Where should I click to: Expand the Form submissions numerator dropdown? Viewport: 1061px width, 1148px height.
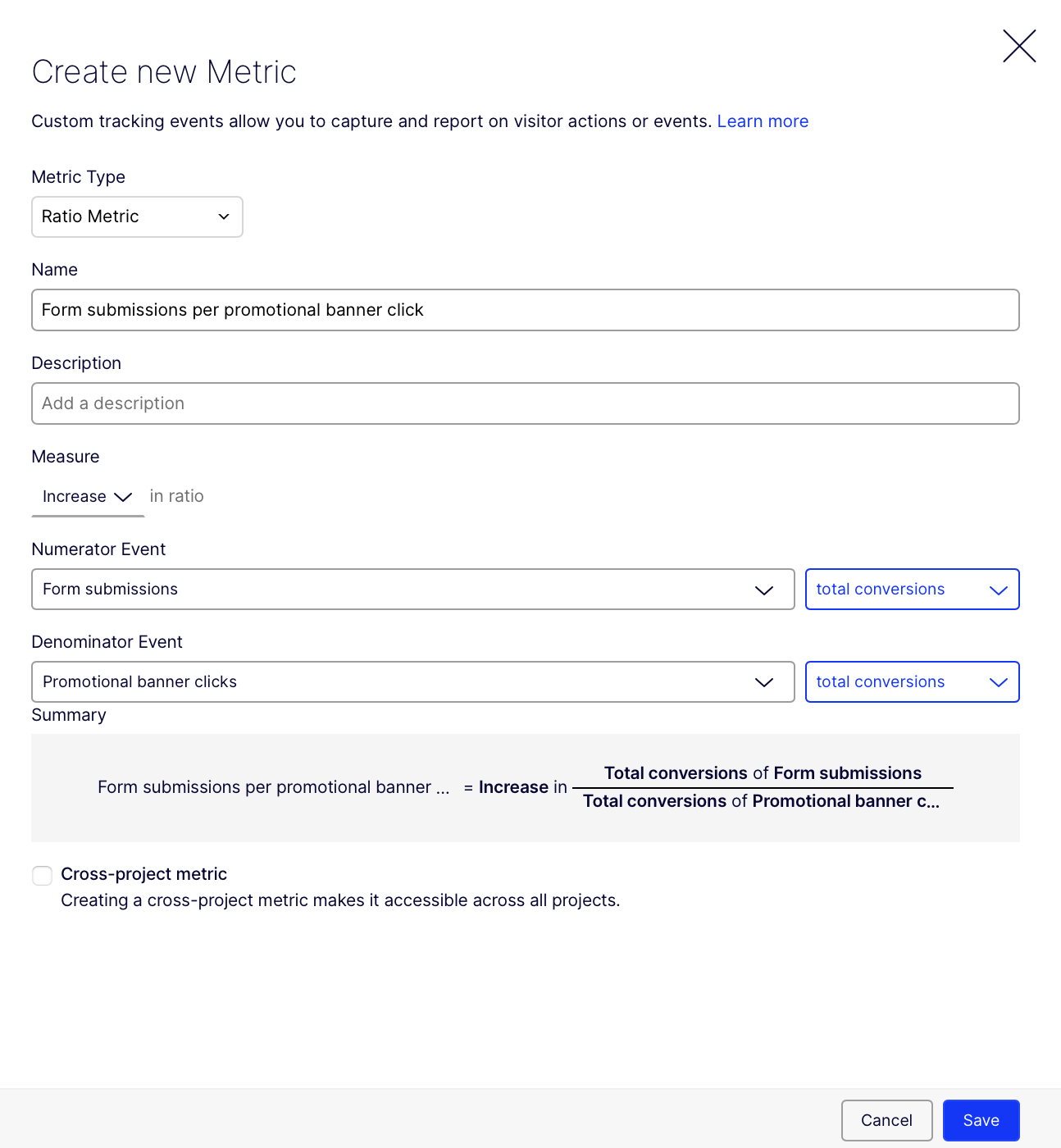[412, 590]
